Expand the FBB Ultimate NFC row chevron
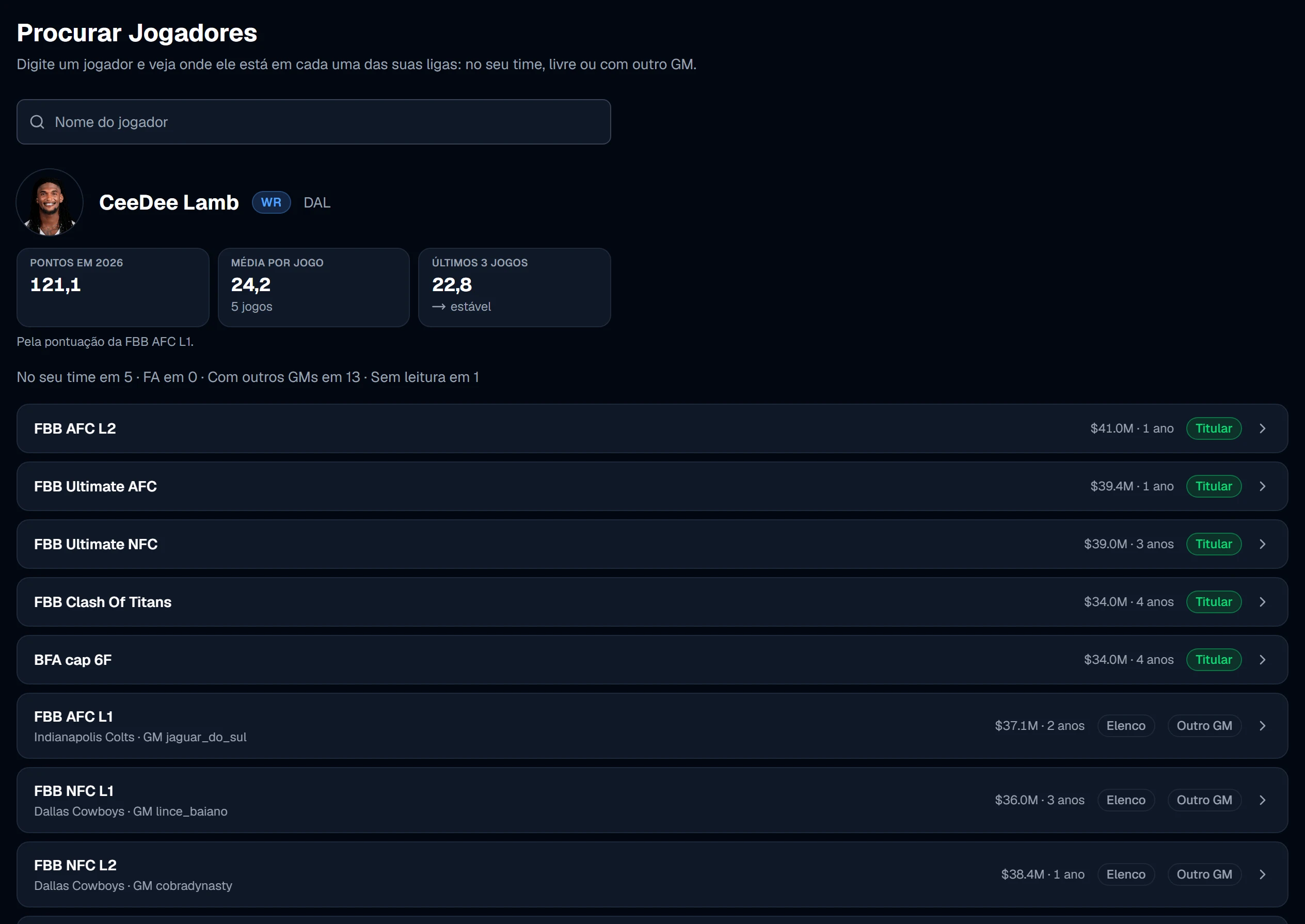 point(1262,544)
